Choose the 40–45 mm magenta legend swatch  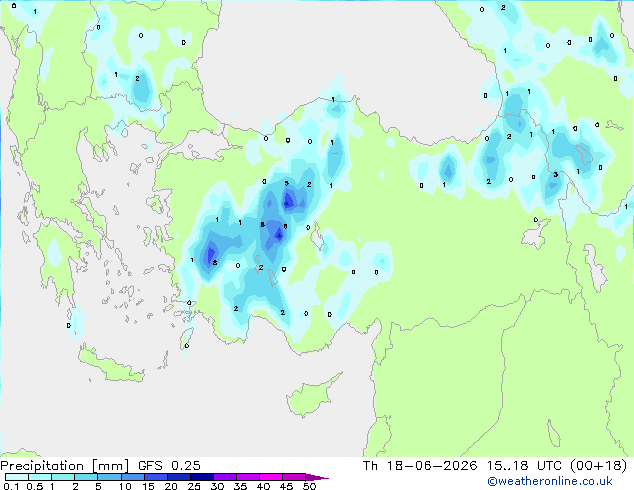coord(271,477)
